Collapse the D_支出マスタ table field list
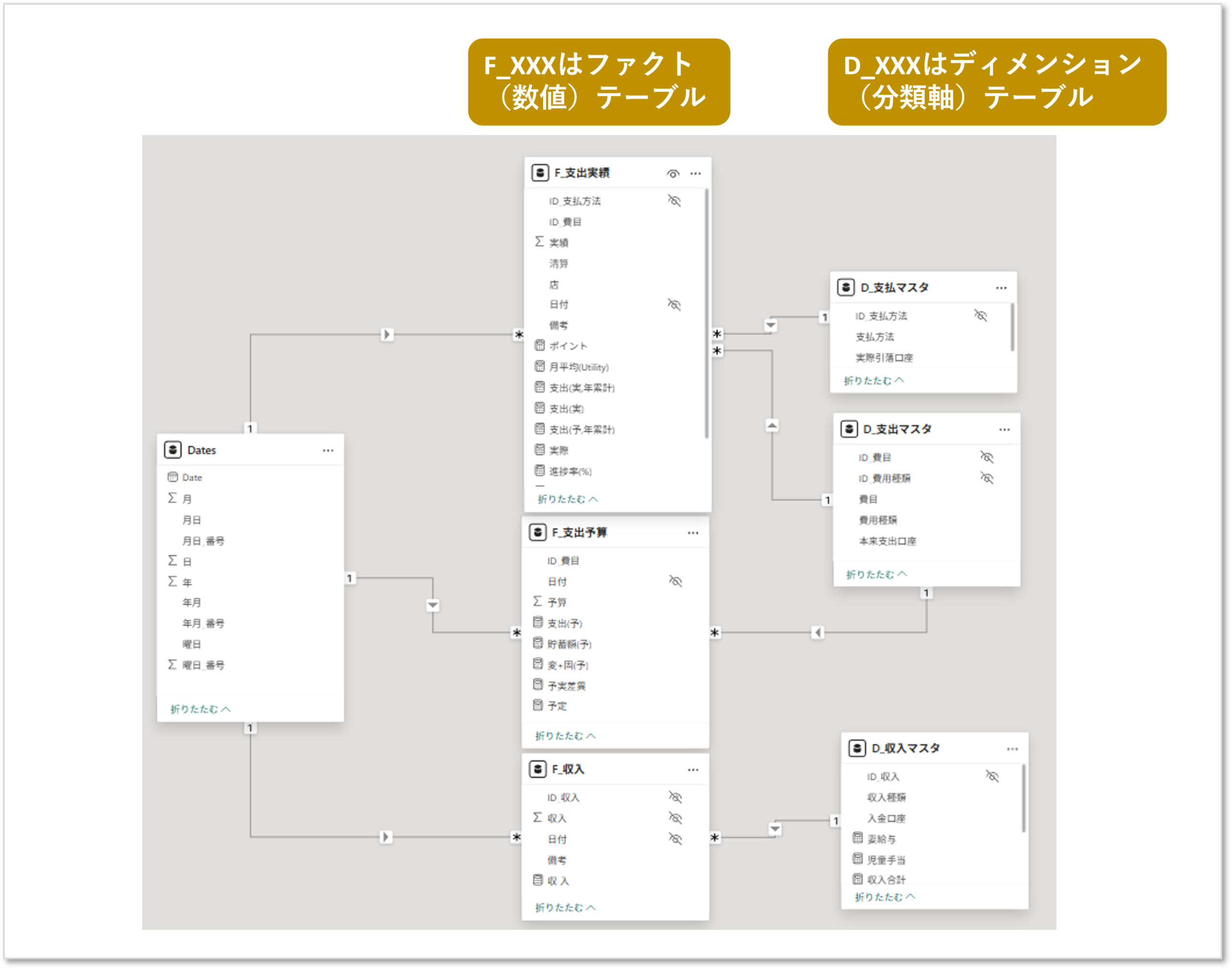The width and height of the screenshot is (1232, 969). click(876, 574)
